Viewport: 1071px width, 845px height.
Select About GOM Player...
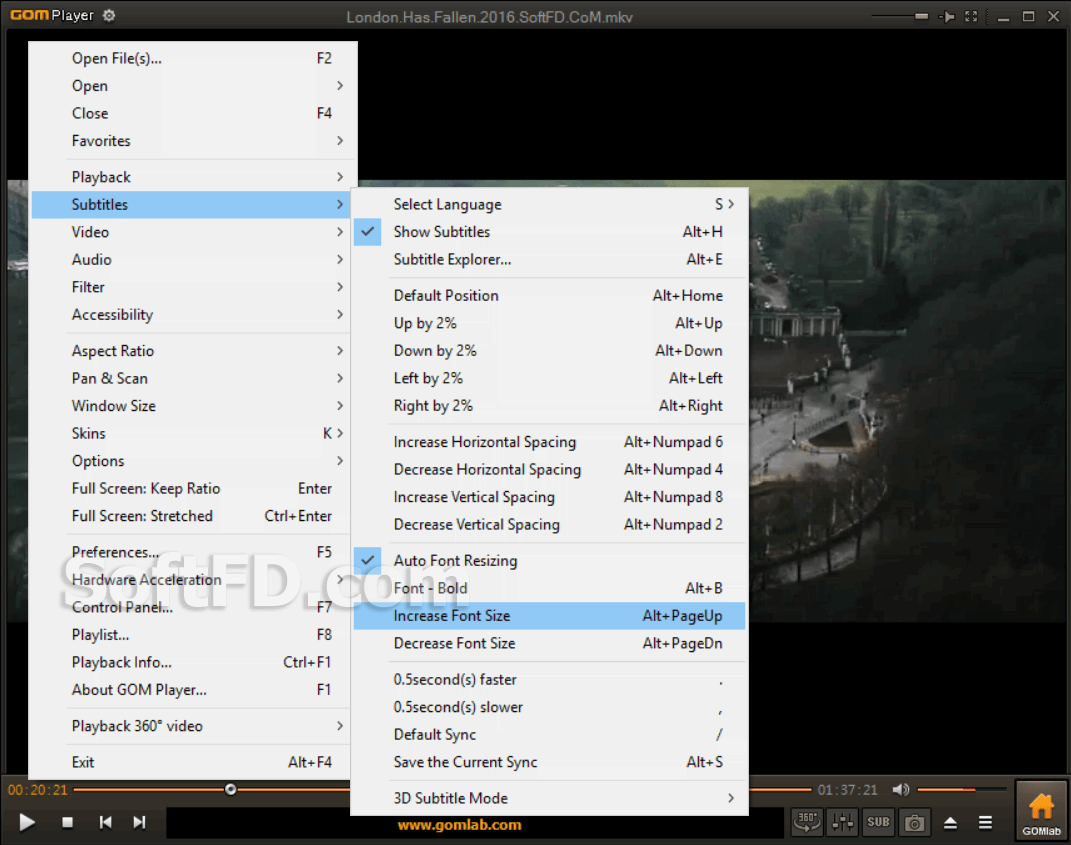pyautogui.click(x=191, y=689)
